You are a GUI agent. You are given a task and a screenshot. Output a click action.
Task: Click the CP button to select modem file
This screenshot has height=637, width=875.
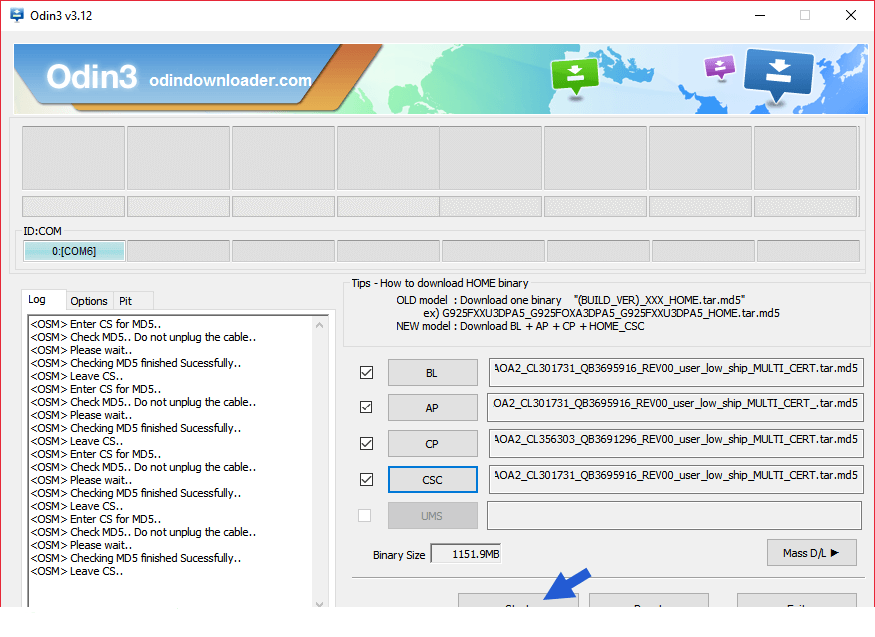coord(432,444)
